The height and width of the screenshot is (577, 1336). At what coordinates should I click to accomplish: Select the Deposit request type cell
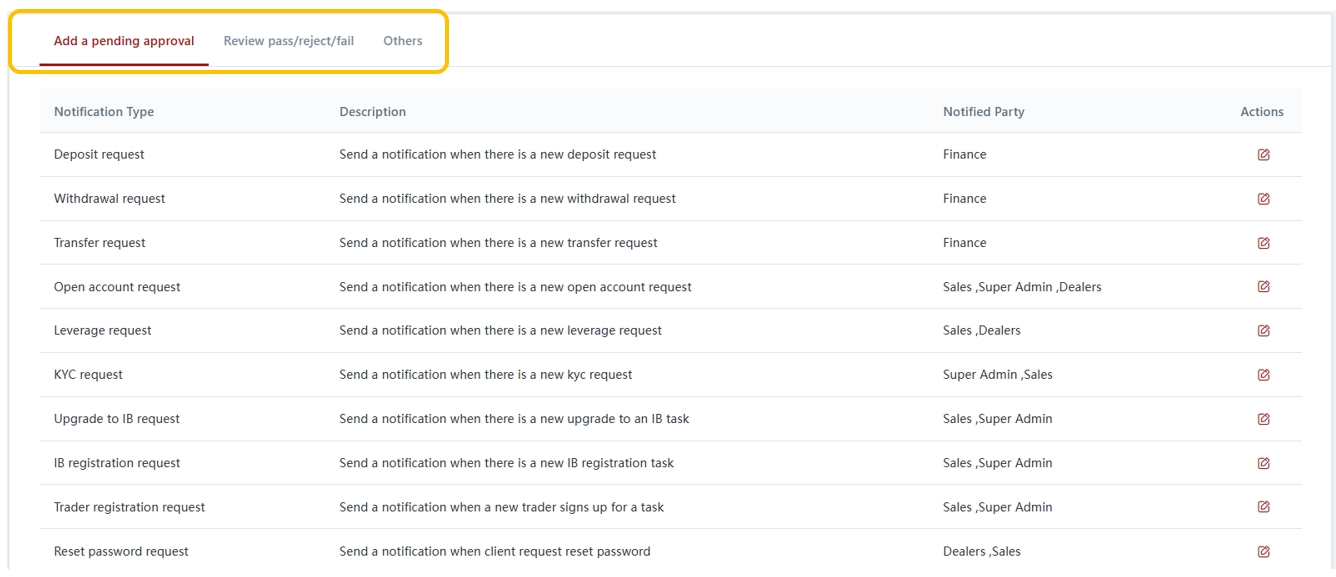[x=99, y=155]
